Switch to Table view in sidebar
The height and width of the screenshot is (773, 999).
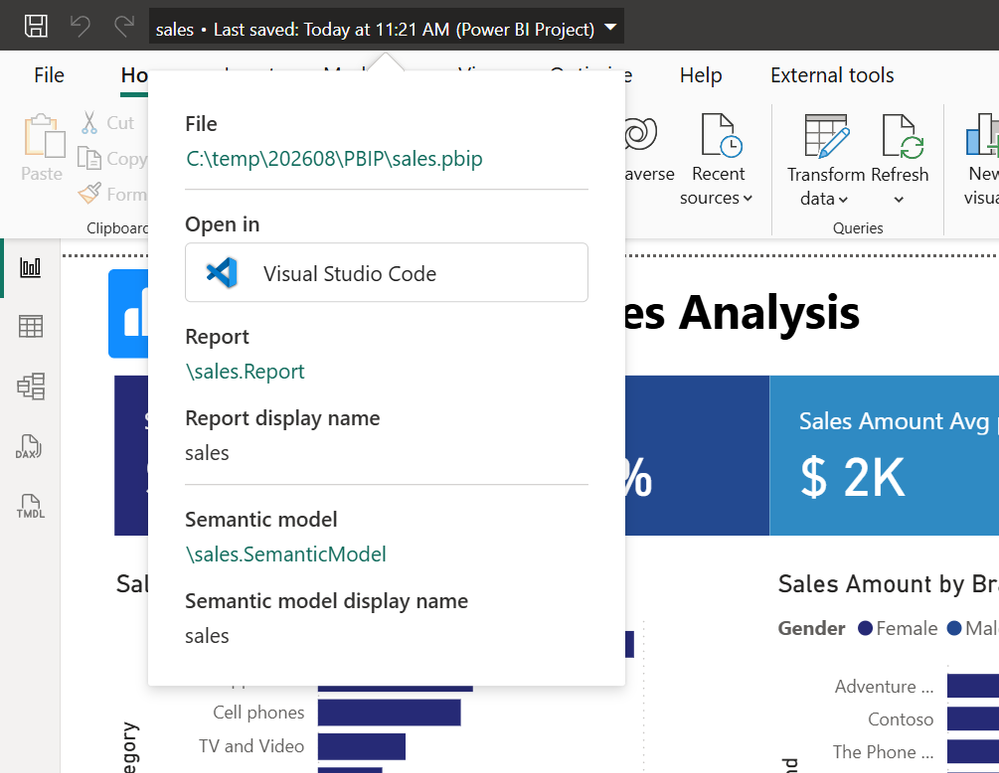click(x=30, y=326)
